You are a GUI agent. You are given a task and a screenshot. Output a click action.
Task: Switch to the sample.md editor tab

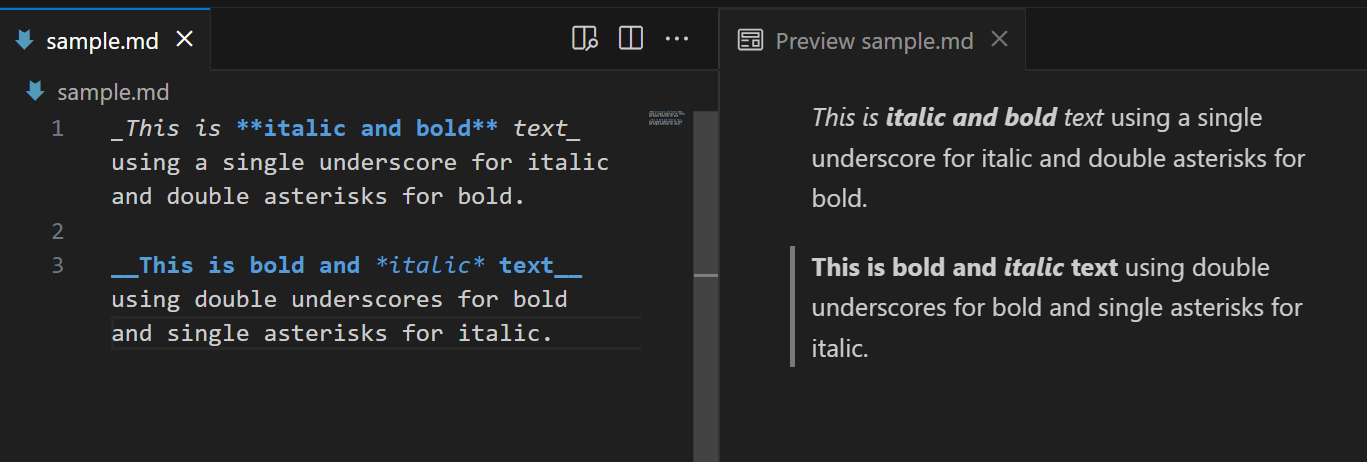(x=102, y=41)
